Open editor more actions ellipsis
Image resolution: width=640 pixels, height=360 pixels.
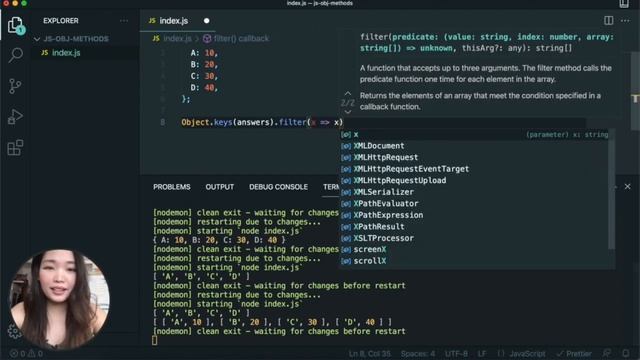(625, 20)
